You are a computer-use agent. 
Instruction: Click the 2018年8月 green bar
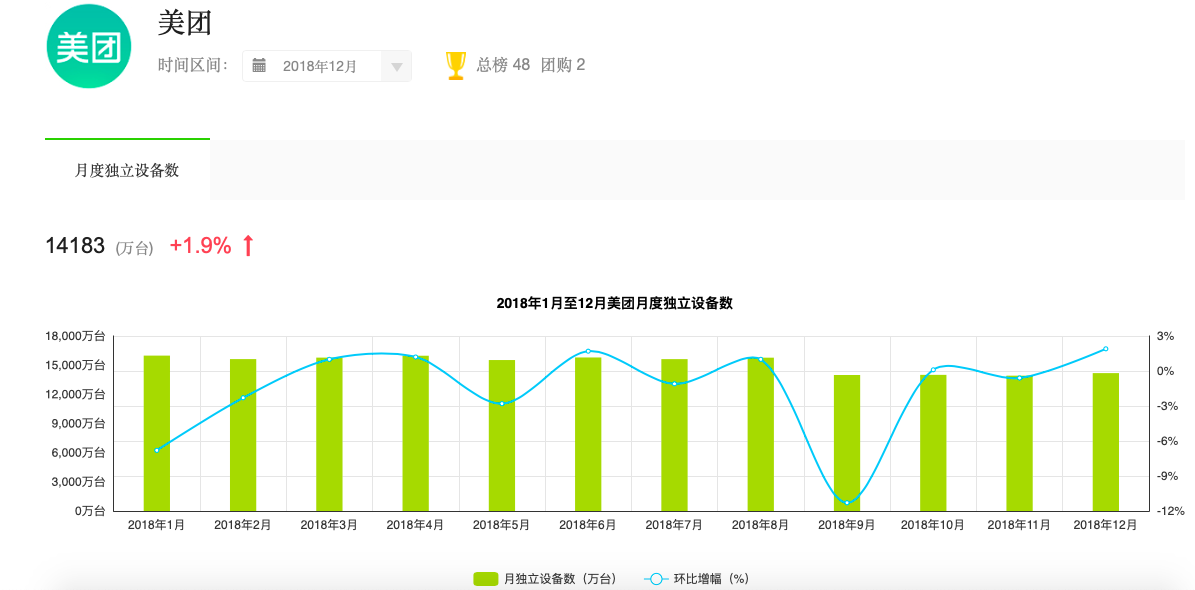pos(761,434)
